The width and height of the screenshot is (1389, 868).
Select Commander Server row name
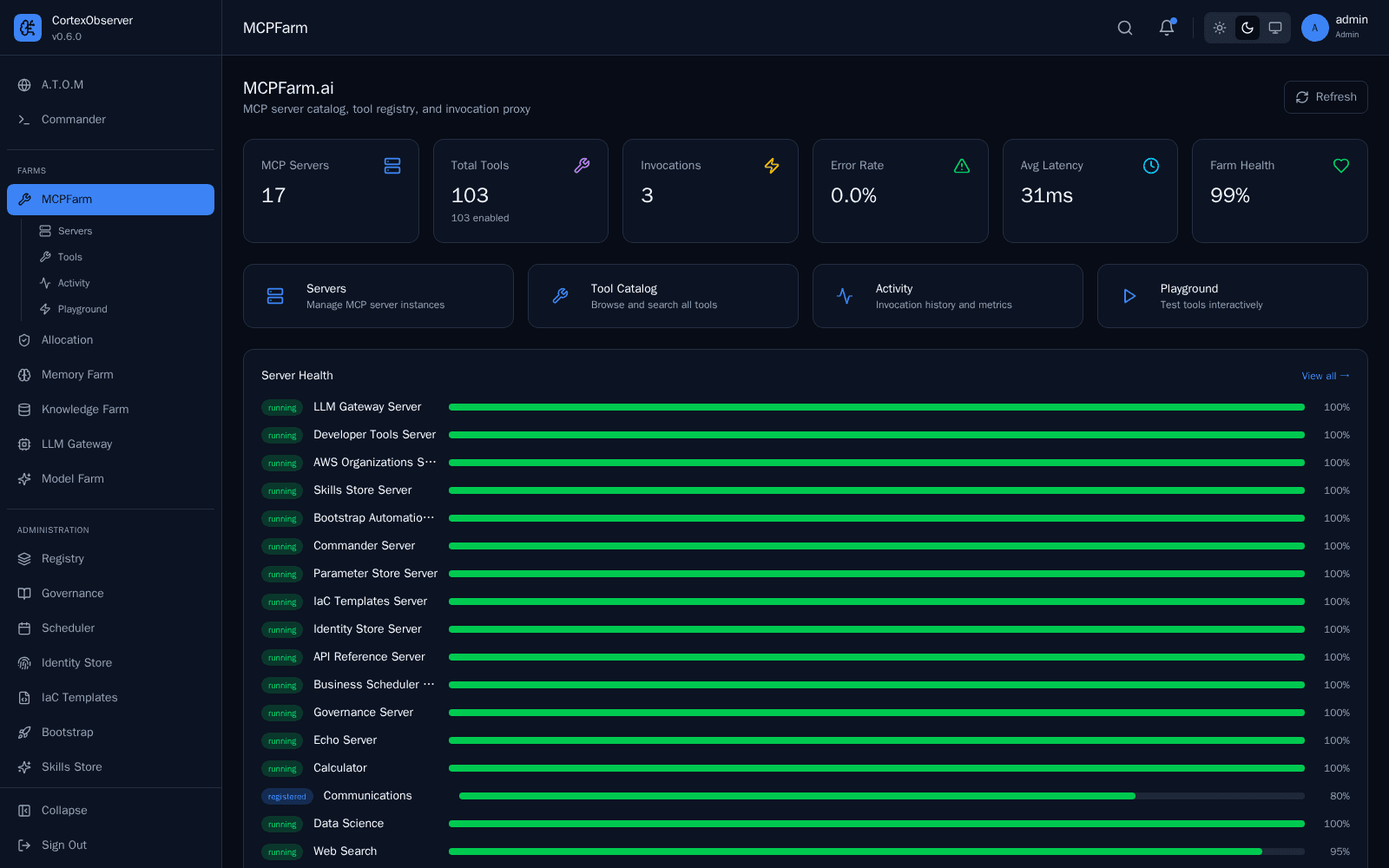pos(364,546)
